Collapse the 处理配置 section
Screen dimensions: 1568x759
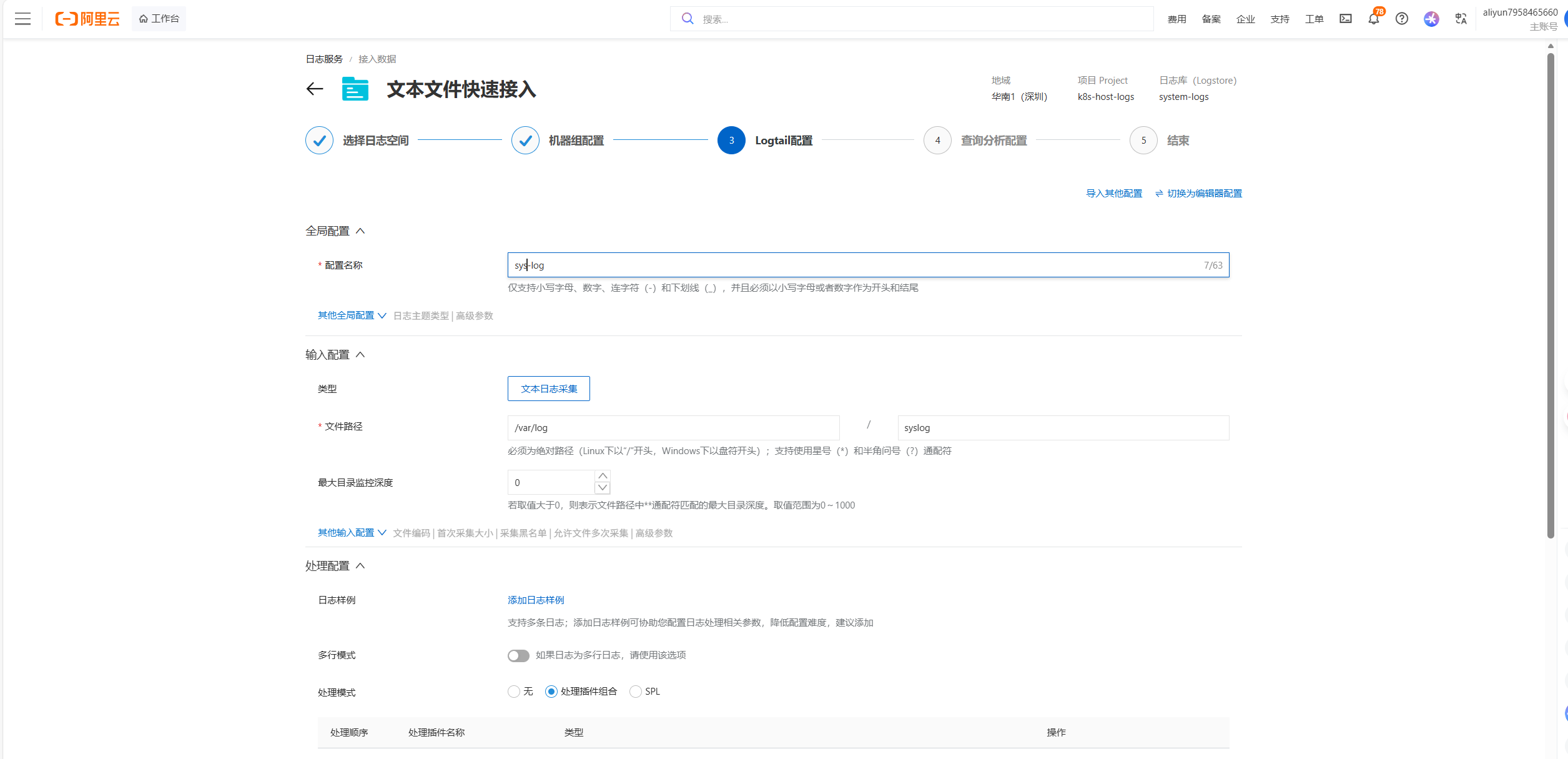click(x=360, y=566)
